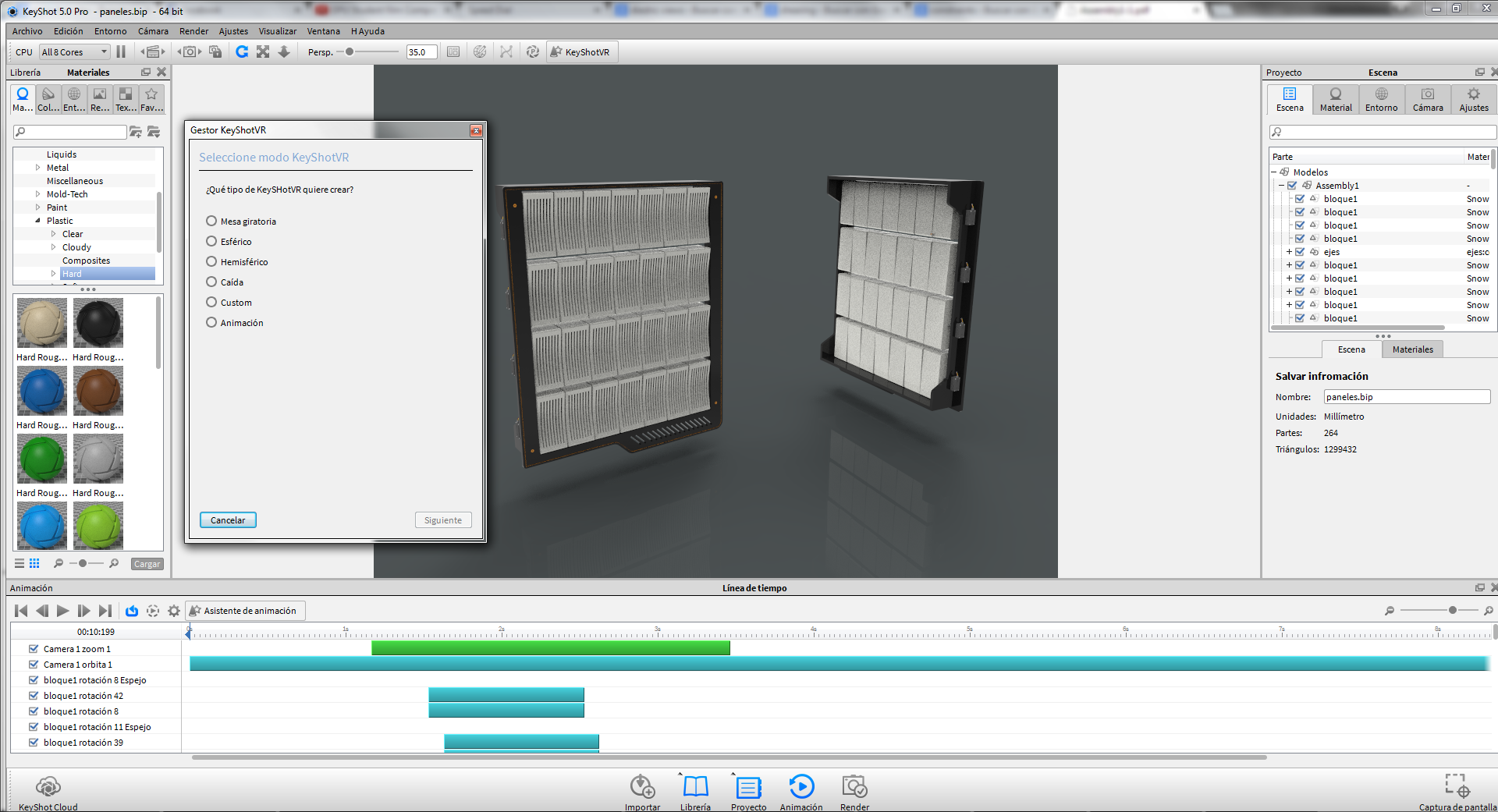The height and width of the screenshot is (812, 1498).
Task: Switch library to grid view icon
Action: 34,563
